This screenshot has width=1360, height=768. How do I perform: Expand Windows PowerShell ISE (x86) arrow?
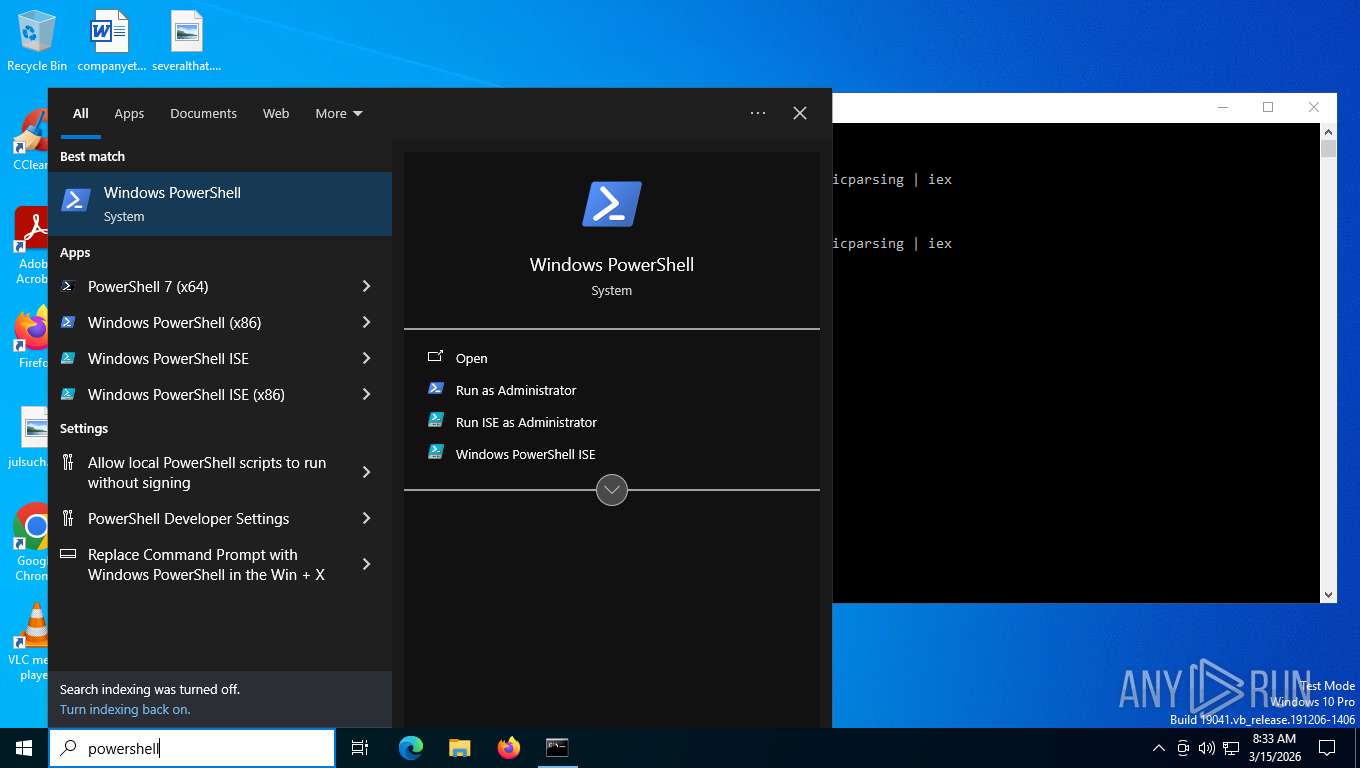pos(366,394)
